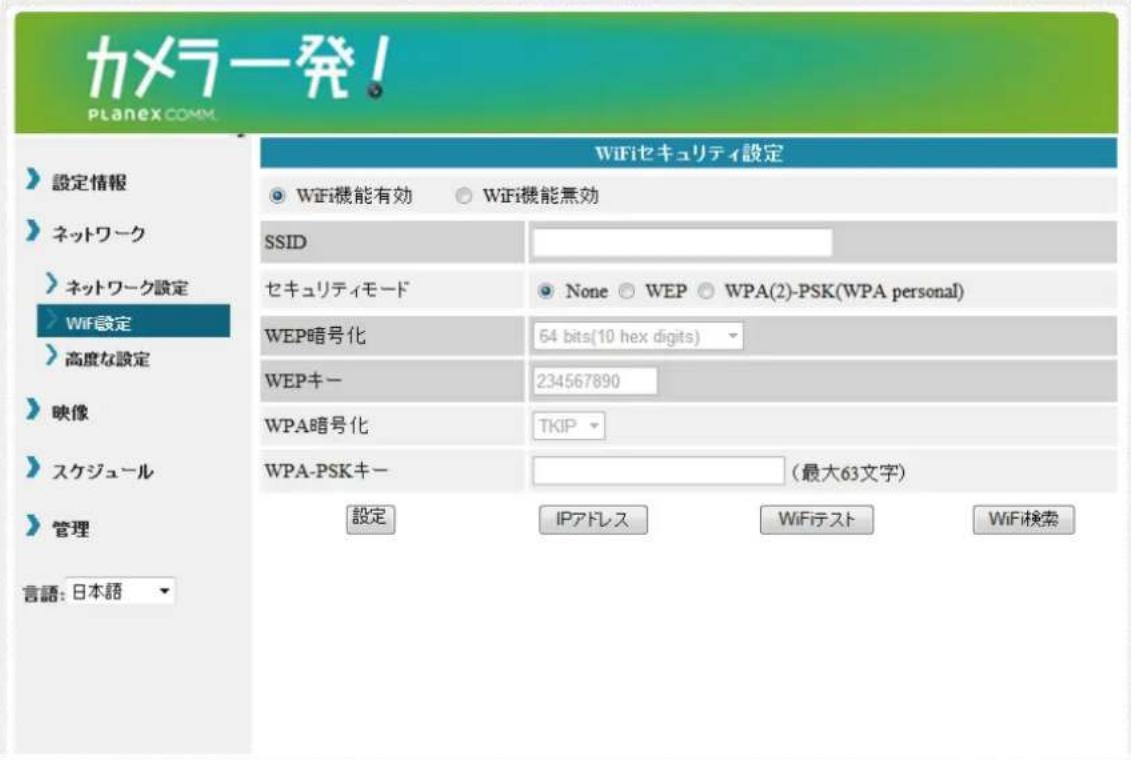Select the WiFi設定 submenu item
The image size is (1131, 760).
click(x=133, y=321)
